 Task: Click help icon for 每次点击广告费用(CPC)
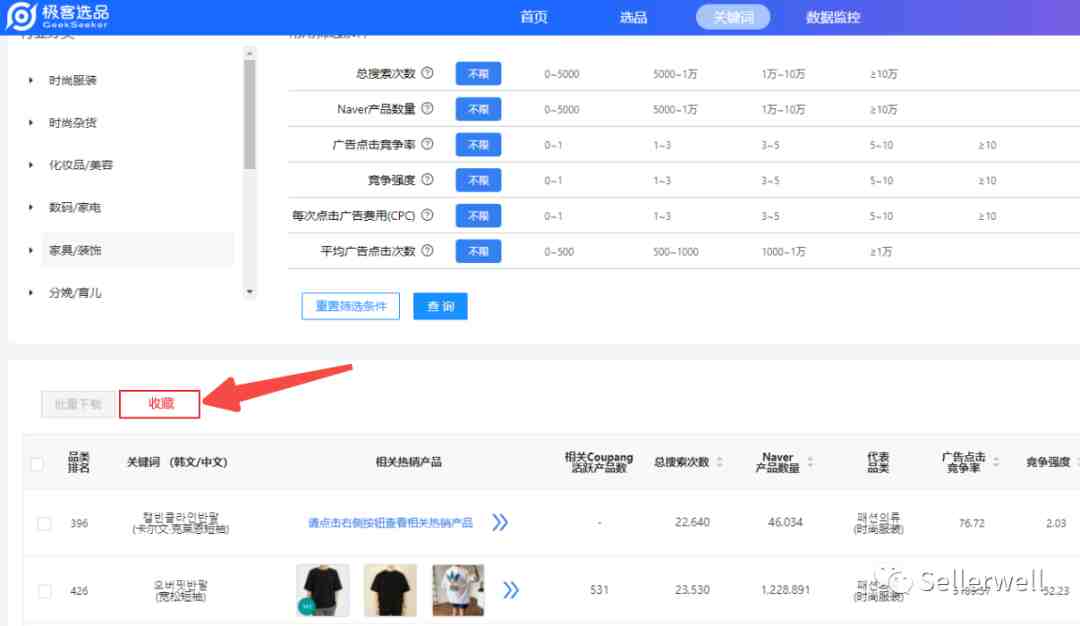427,215
